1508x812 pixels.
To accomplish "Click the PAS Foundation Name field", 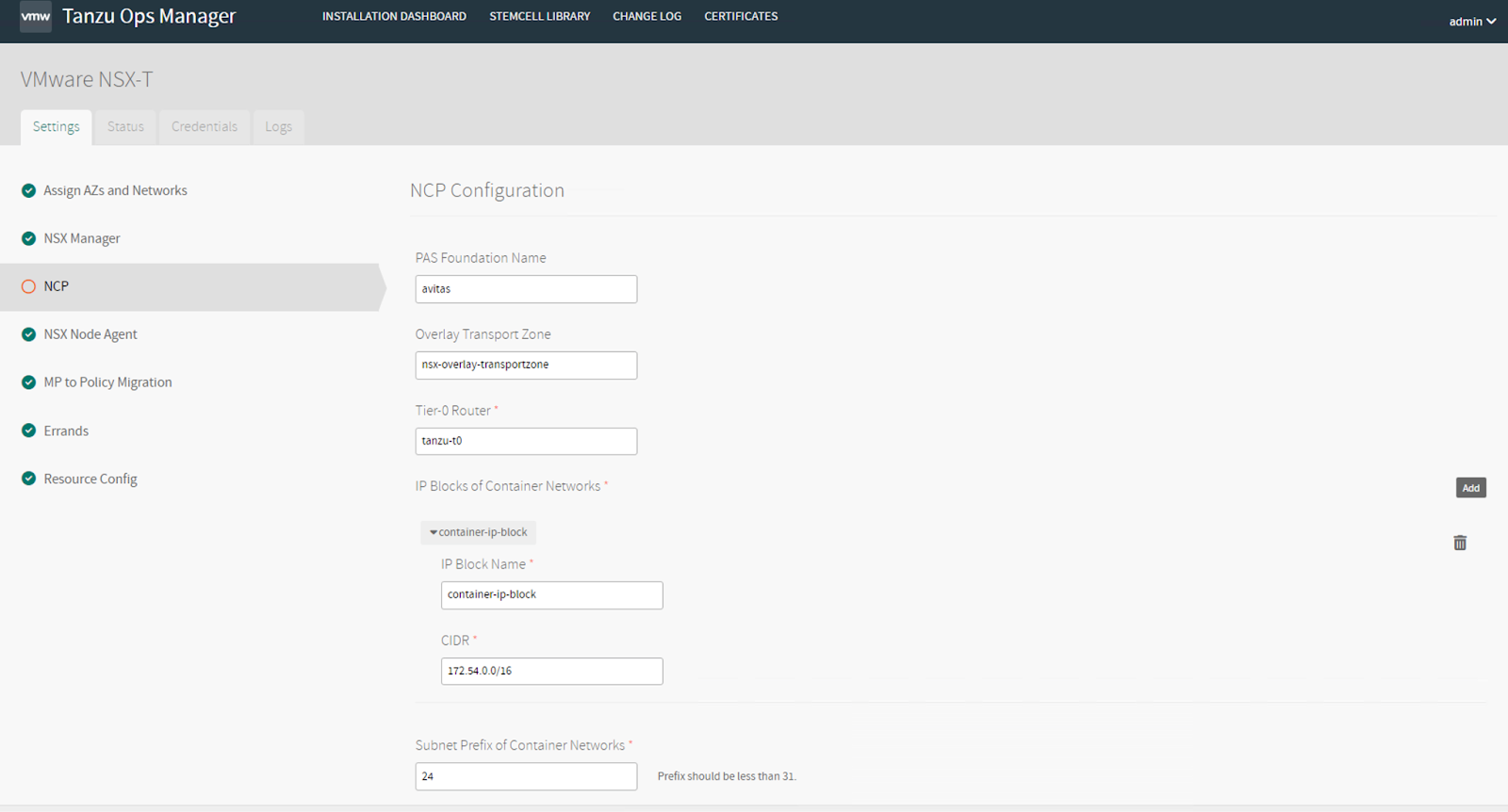I will (x=526, y=289).
